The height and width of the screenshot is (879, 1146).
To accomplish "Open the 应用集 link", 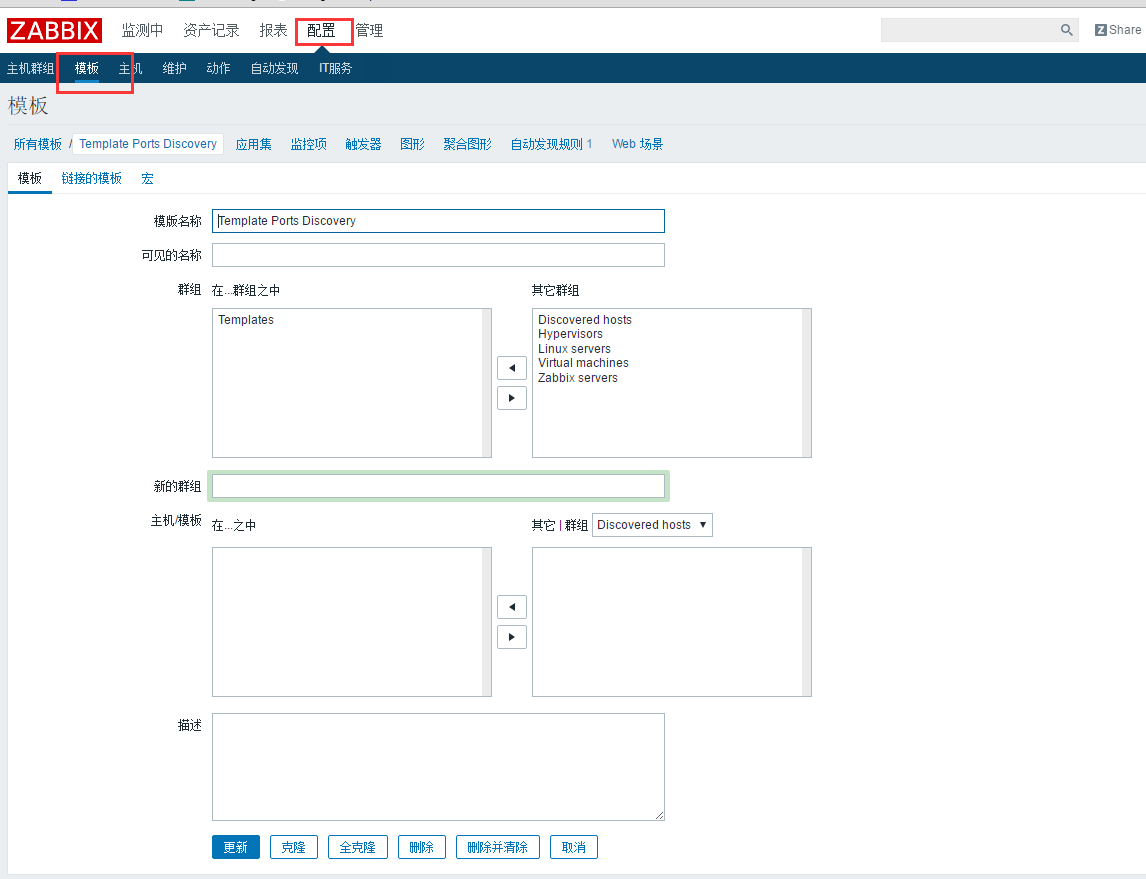I will [x=254, y=144].
